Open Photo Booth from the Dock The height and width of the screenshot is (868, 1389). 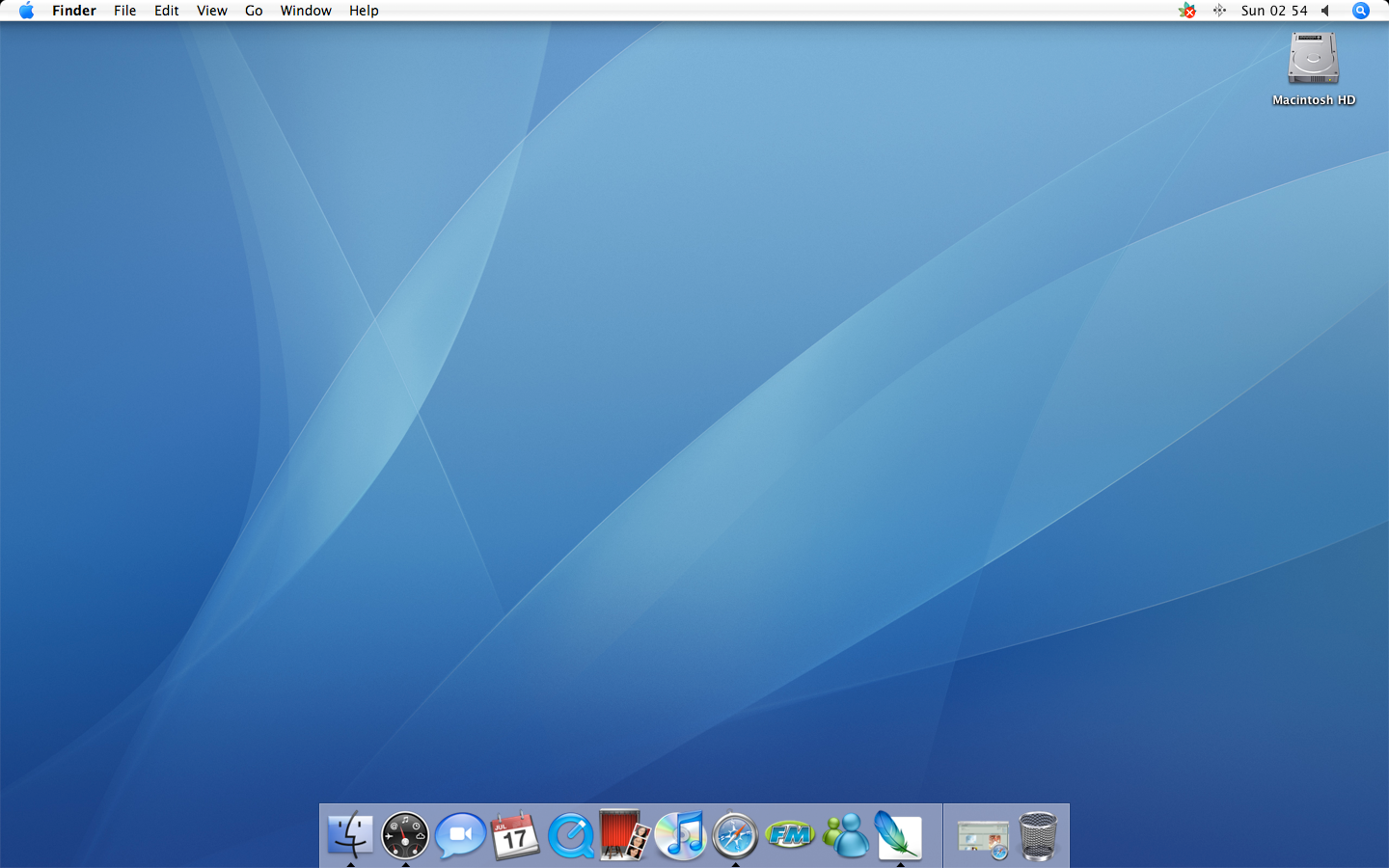[625, 834]
